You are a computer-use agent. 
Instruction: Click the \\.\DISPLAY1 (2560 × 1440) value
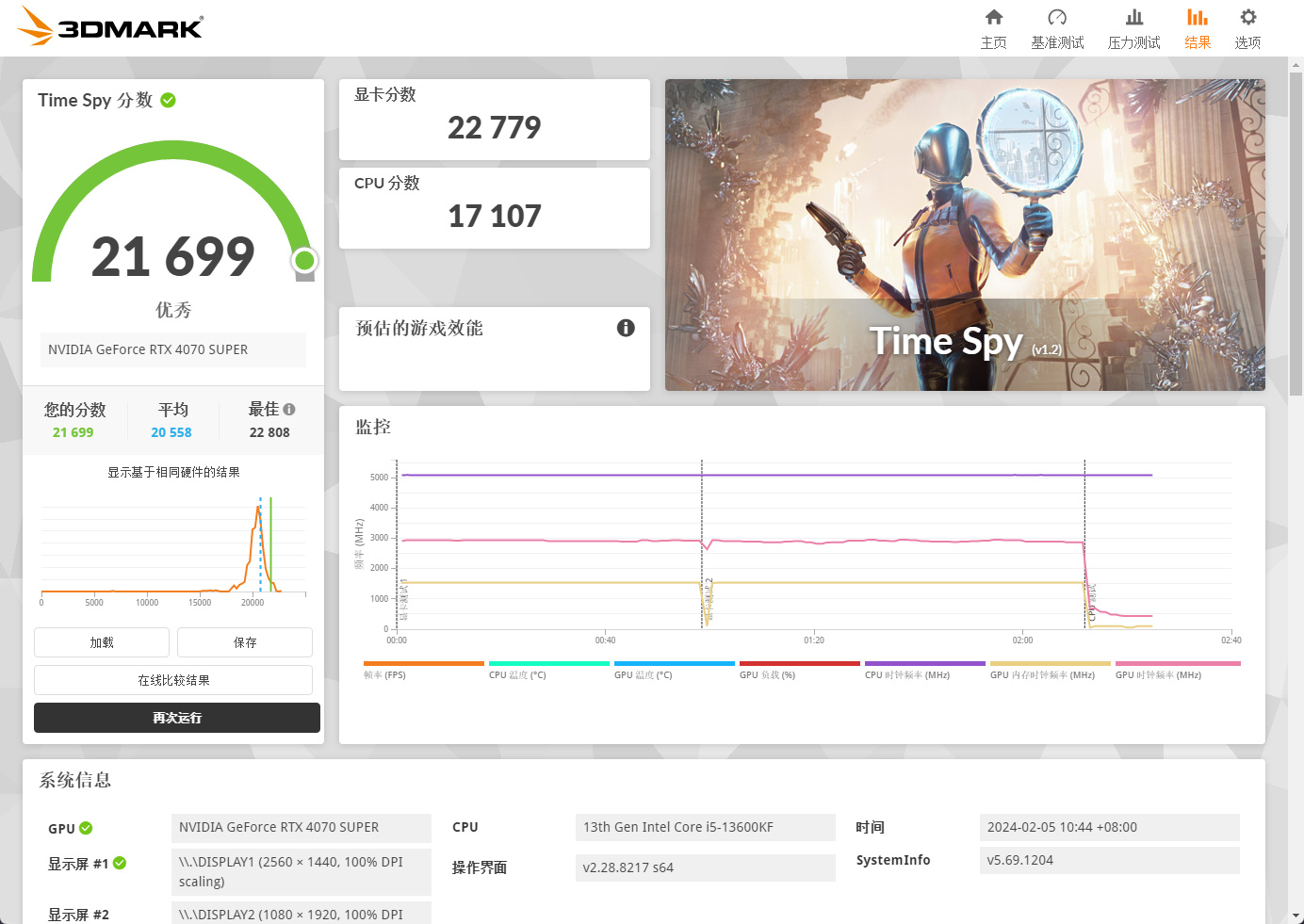click(302, 871)
